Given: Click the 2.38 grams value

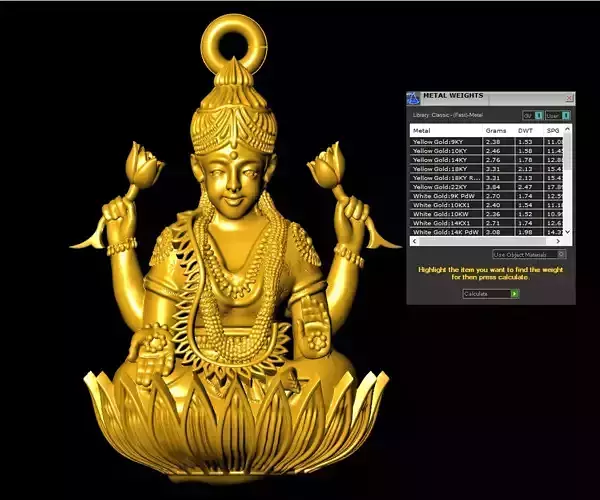Looking at the screenshot, I should [492, 142].
